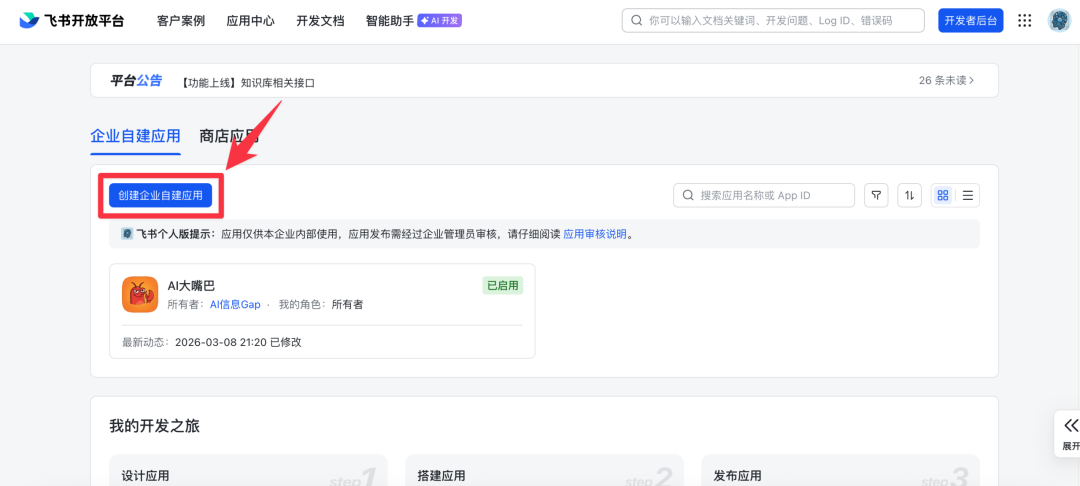This screenshot has width=1080, height=486.
Task: Switch to list view layout
Action: [x=967, y=195]
